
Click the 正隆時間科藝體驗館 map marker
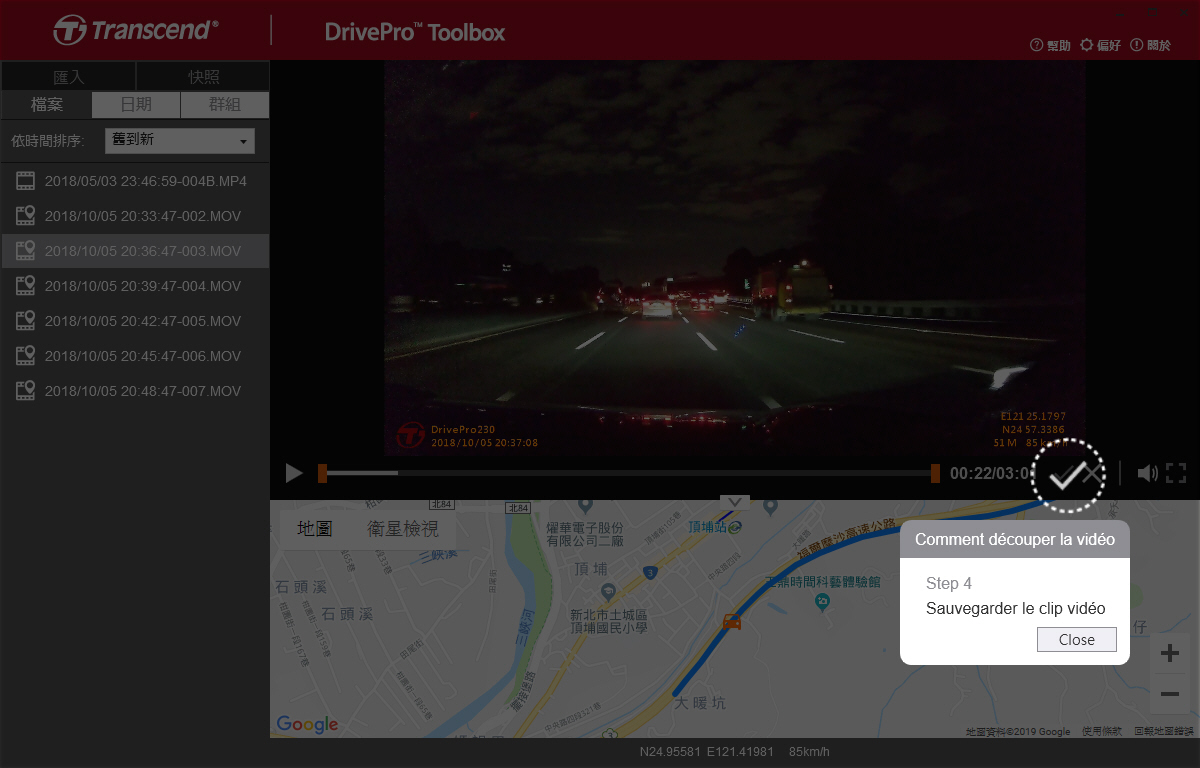coord(822,601)
